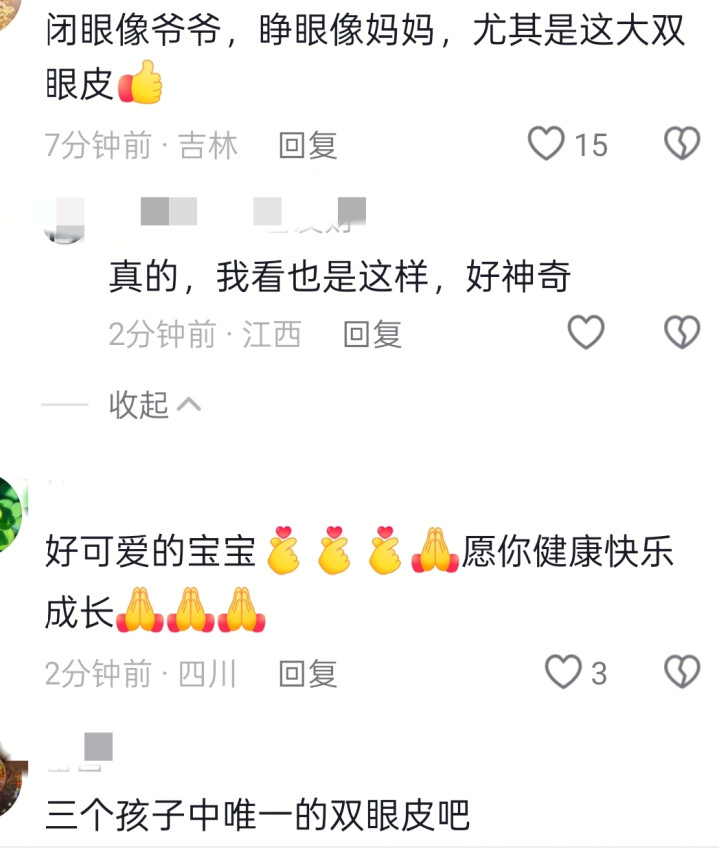Select comment text 真的，我看也是这样

(x=268, y=276)
